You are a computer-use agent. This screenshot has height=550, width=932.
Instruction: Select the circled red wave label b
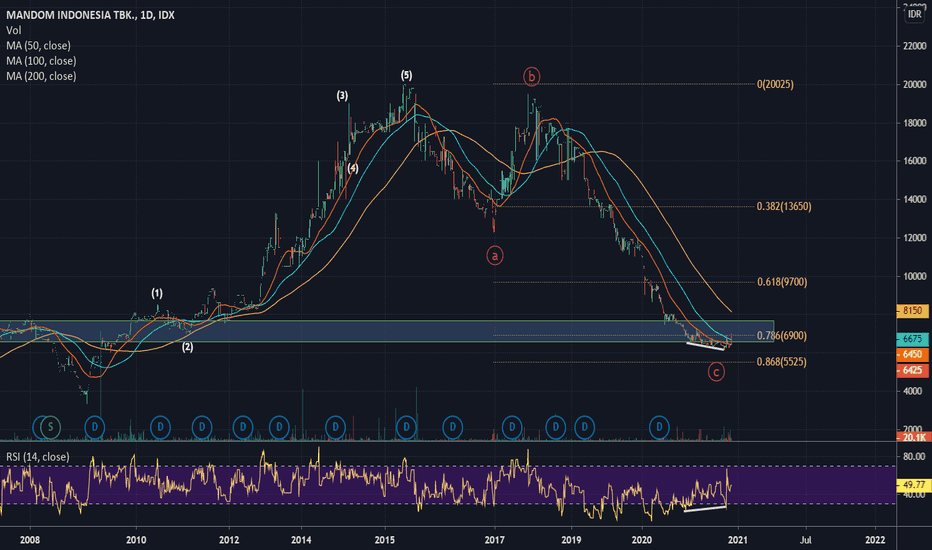[x=531, y=76]
